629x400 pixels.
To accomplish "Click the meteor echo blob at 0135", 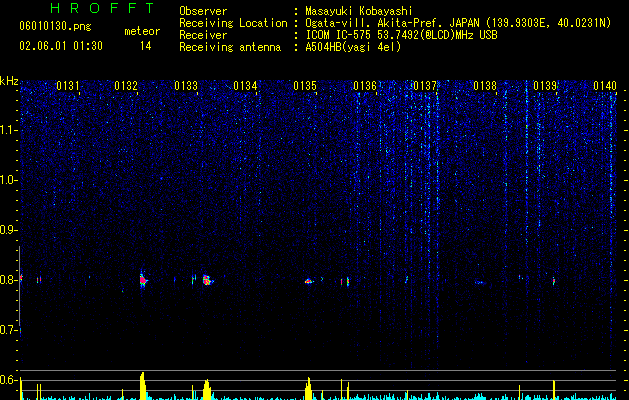I will click(308, 281).
